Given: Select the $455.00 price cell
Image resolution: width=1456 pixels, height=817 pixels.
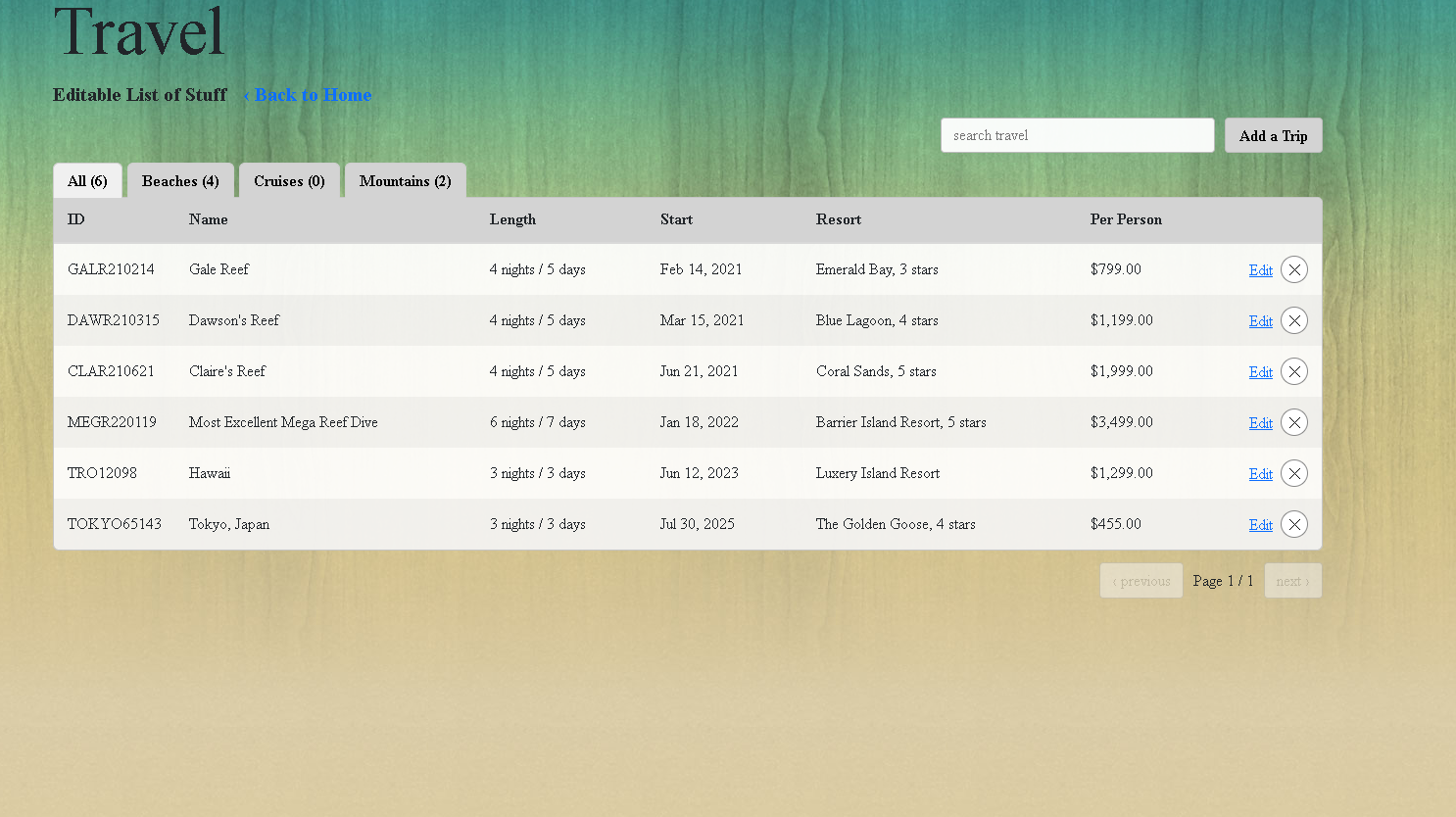Looking at the screenshot, I should [x=1116, y=524].
